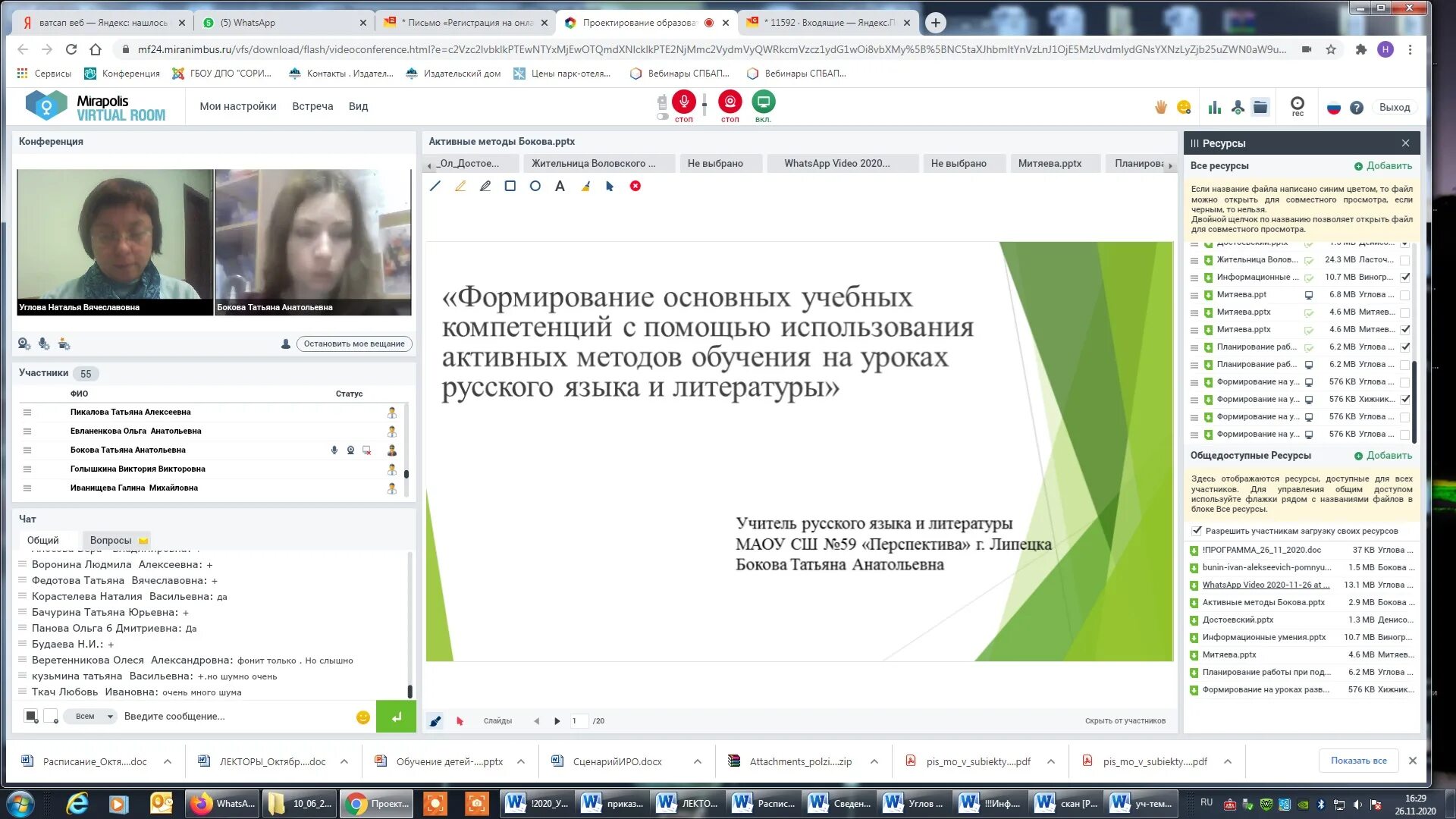The width and height of the screenshot is (1456, 819).
Task: Click the emoji smiley in chat input
Action: pyautogui.click(x=363, y=717)
